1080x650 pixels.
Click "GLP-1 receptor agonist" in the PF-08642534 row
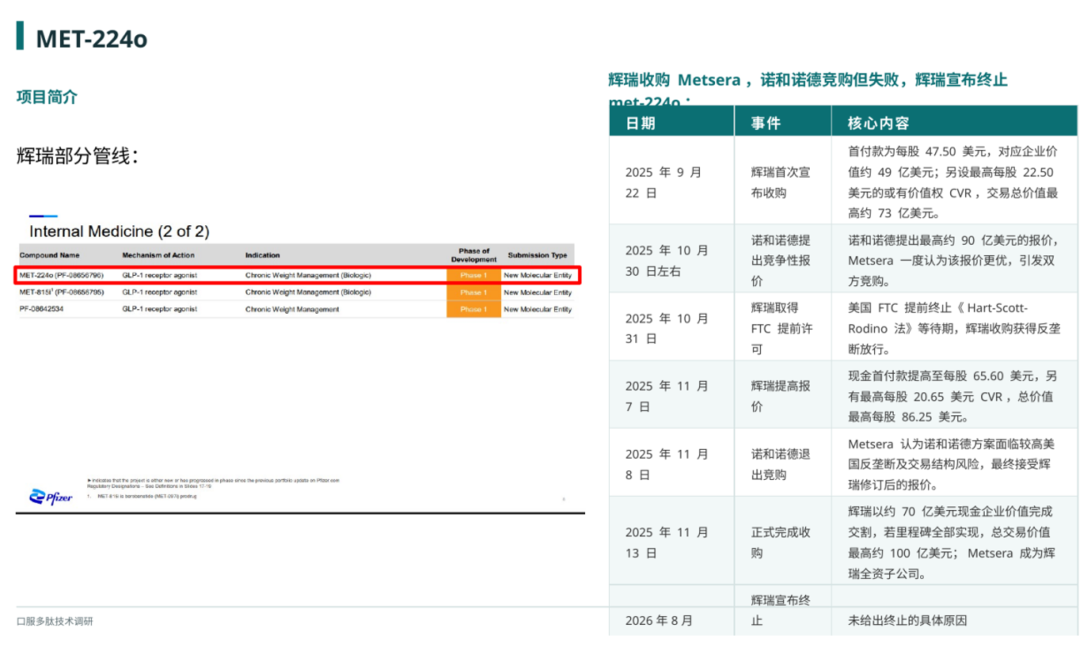(x=159, y=310)
